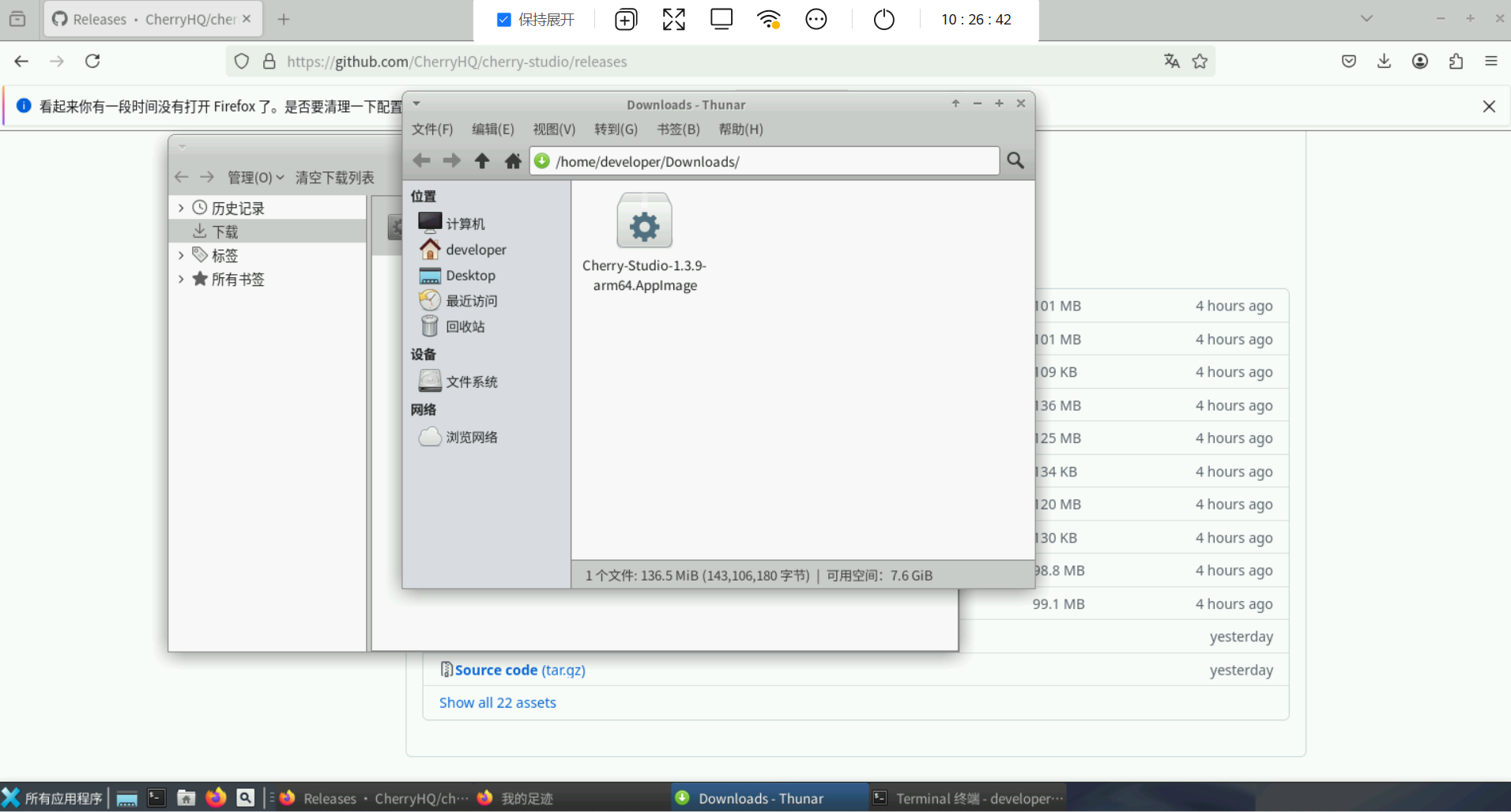Go forward in Thunar navigation
The height and width of the screenshot is (812, 1511).
pos(451,161)
